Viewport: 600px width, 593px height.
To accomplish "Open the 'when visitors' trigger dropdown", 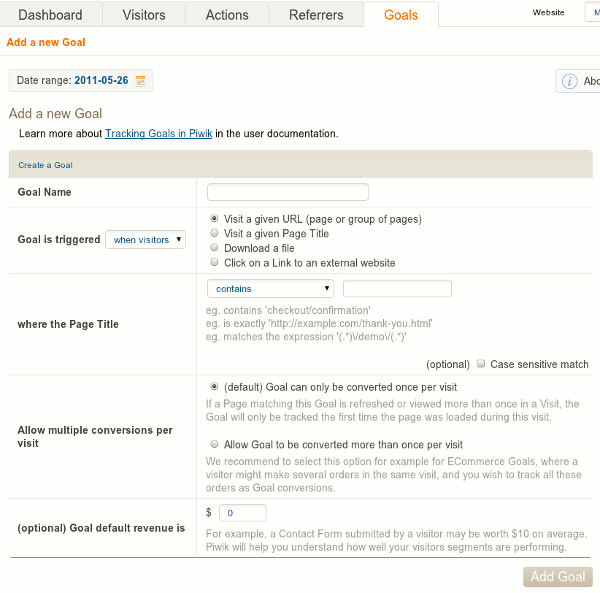I will pos(145,240).
